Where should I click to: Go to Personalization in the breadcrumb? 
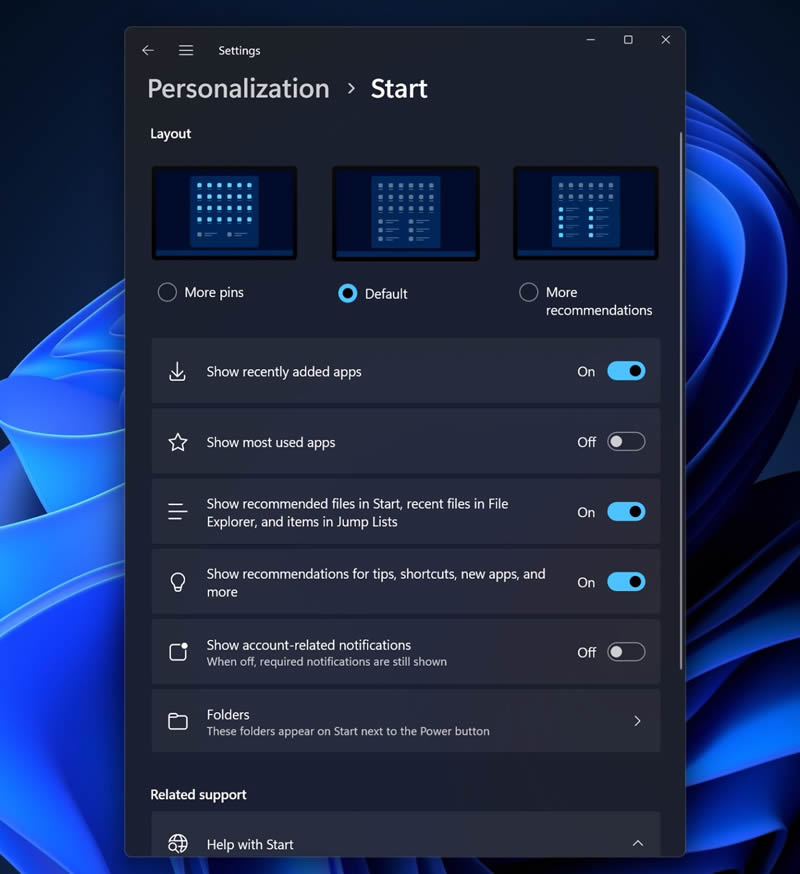[238, 88]
